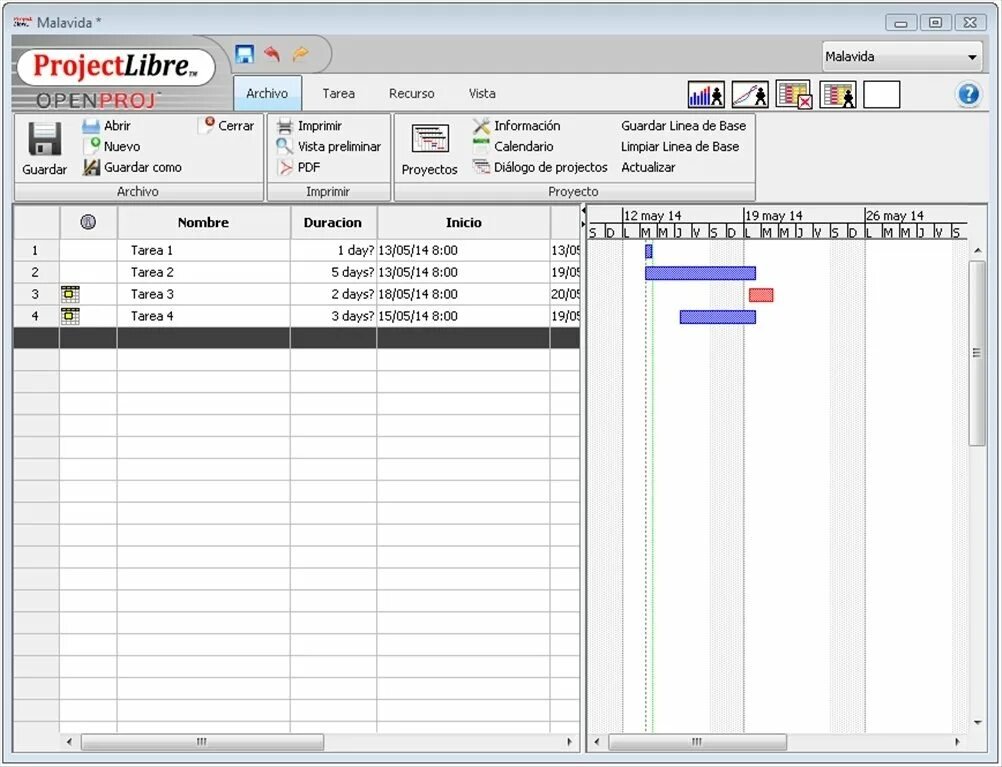The height and width of the screenshot is (767, 1002).
Task: Click the indicator icon on Tarea 3 row
Action: pos(70,295)
